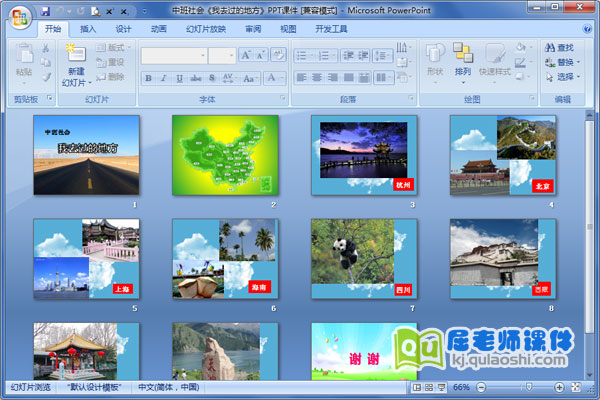Image resolution: width=600 pixels, height=400 pixels.
Task: Toggle bulleted list
Action: click(304, 56)
